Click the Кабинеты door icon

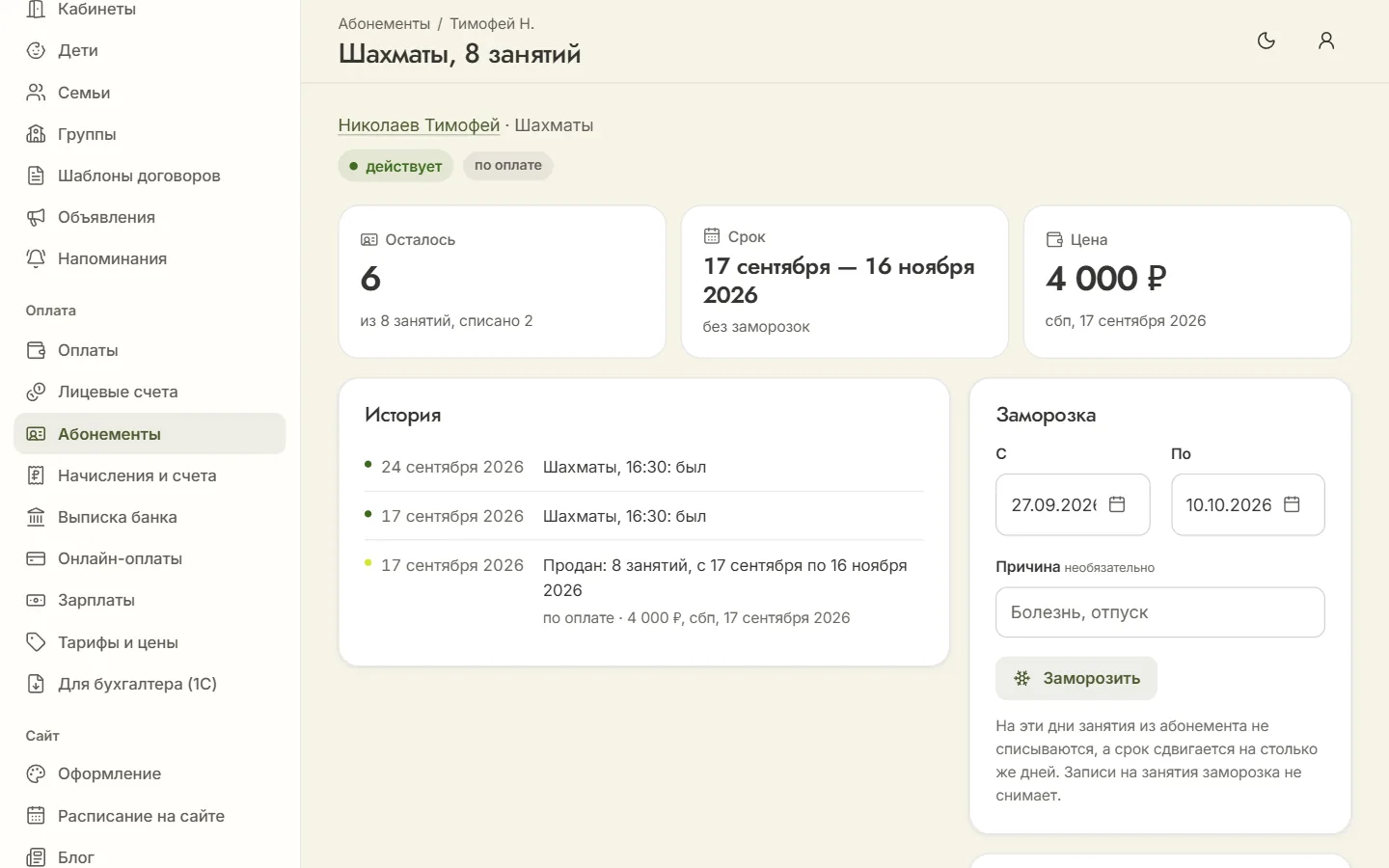[36, 9]
